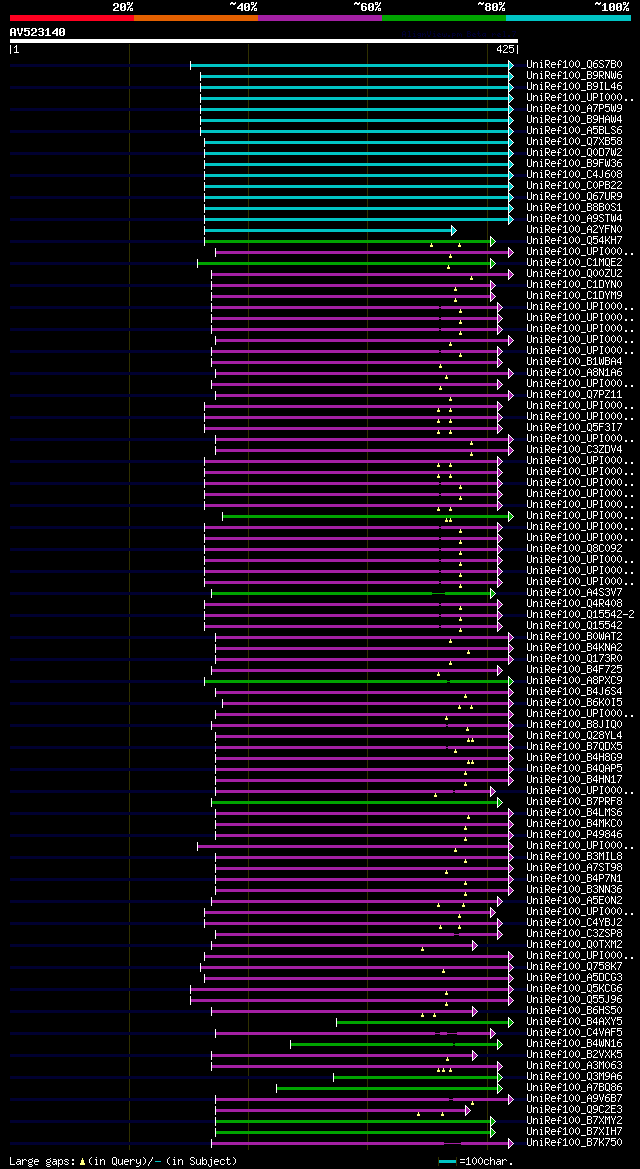Select hit name UniRef100_Q0TXM2
This screenshot has height=1169, width=640.
click(x=574, y=945)
